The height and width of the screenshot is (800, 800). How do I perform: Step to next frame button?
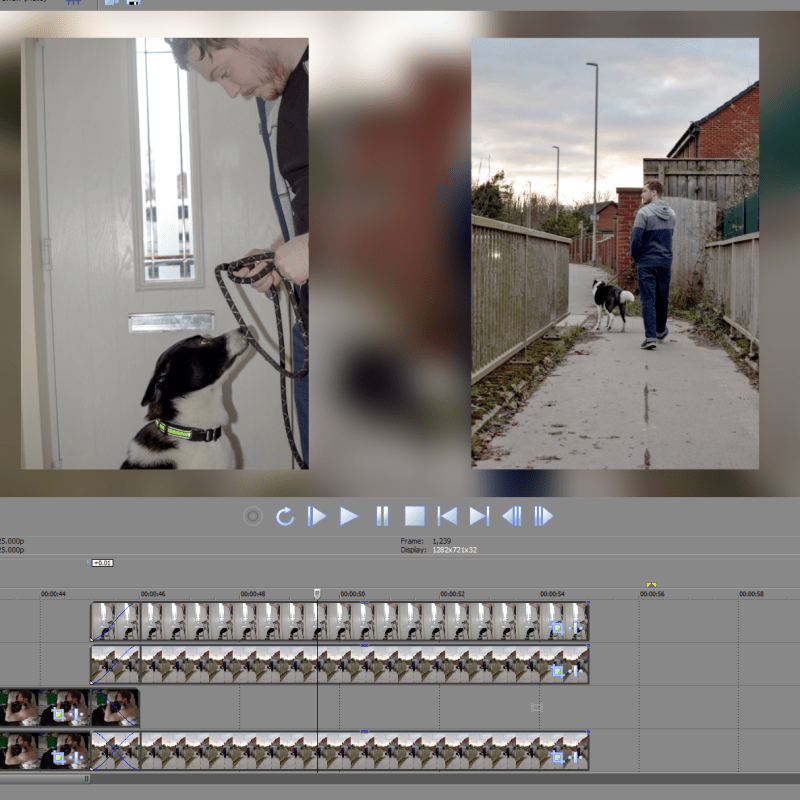(x=543, y=516)
